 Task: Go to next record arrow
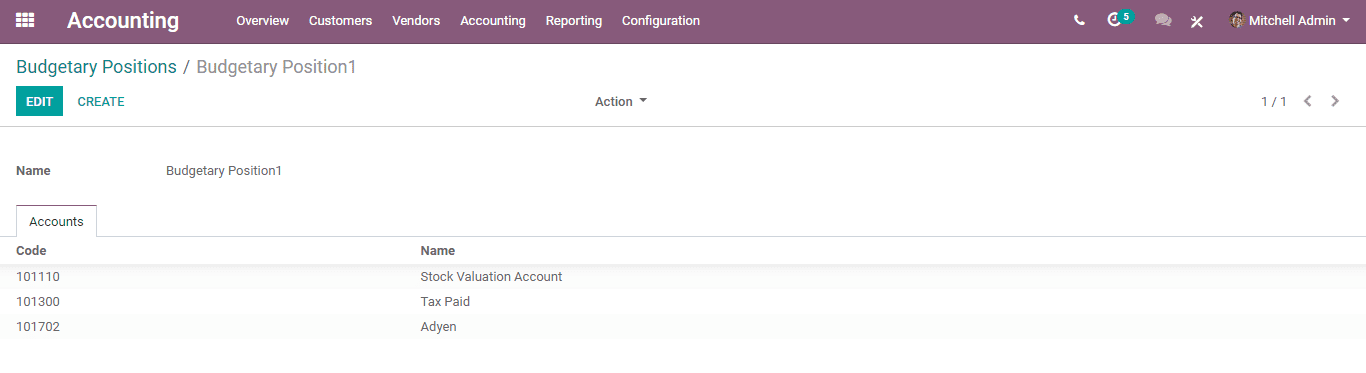click(1335, 101)
